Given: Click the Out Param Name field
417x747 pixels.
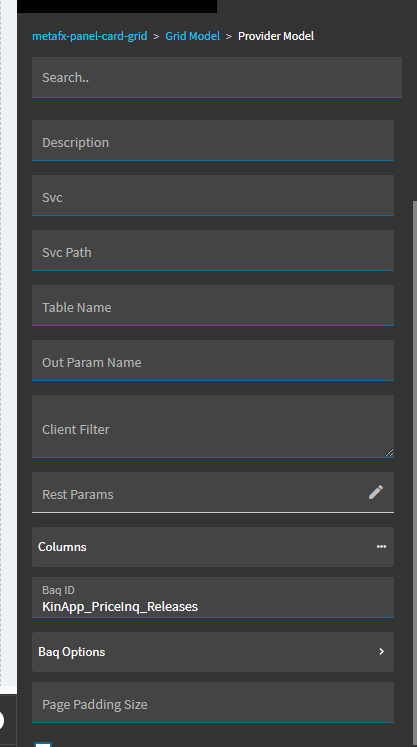Looking at the screenshot, I should point(213,360).
